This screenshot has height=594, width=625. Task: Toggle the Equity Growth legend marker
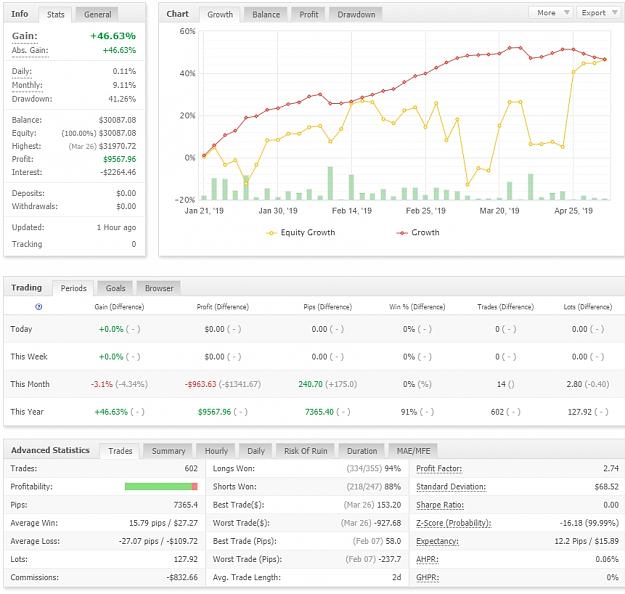tap(271, 233)
